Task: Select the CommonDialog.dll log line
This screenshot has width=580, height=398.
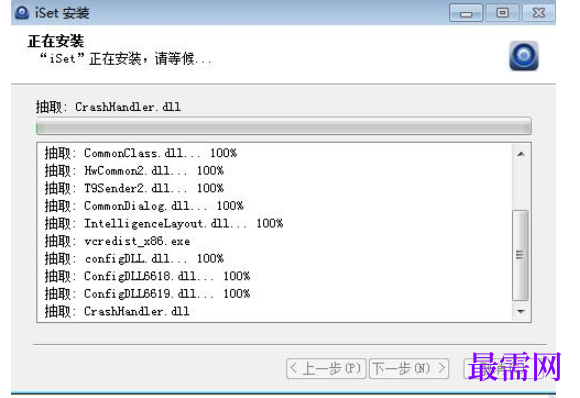Action: [144, 206]
